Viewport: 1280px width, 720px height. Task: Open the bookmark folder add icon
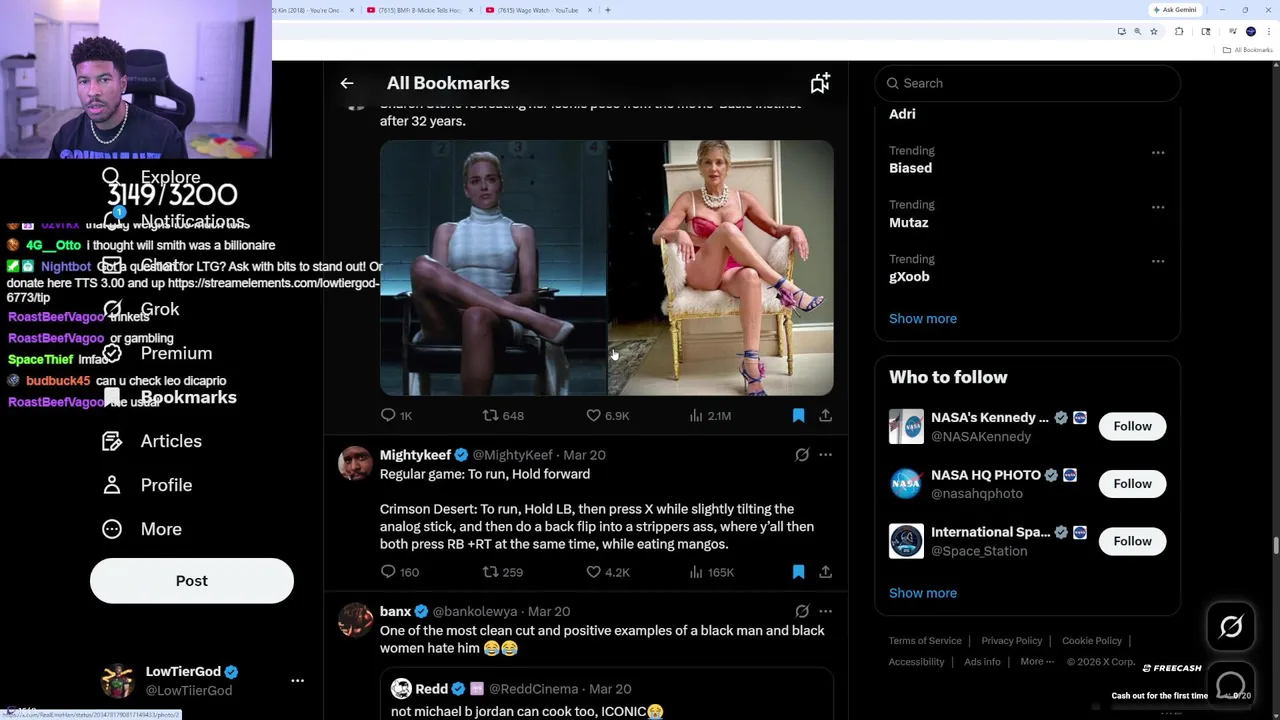point(820,83)
